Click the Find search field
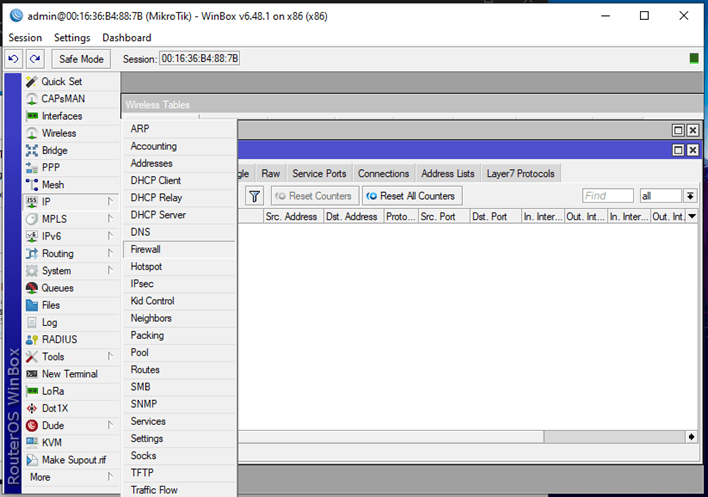 coord(608,196)
